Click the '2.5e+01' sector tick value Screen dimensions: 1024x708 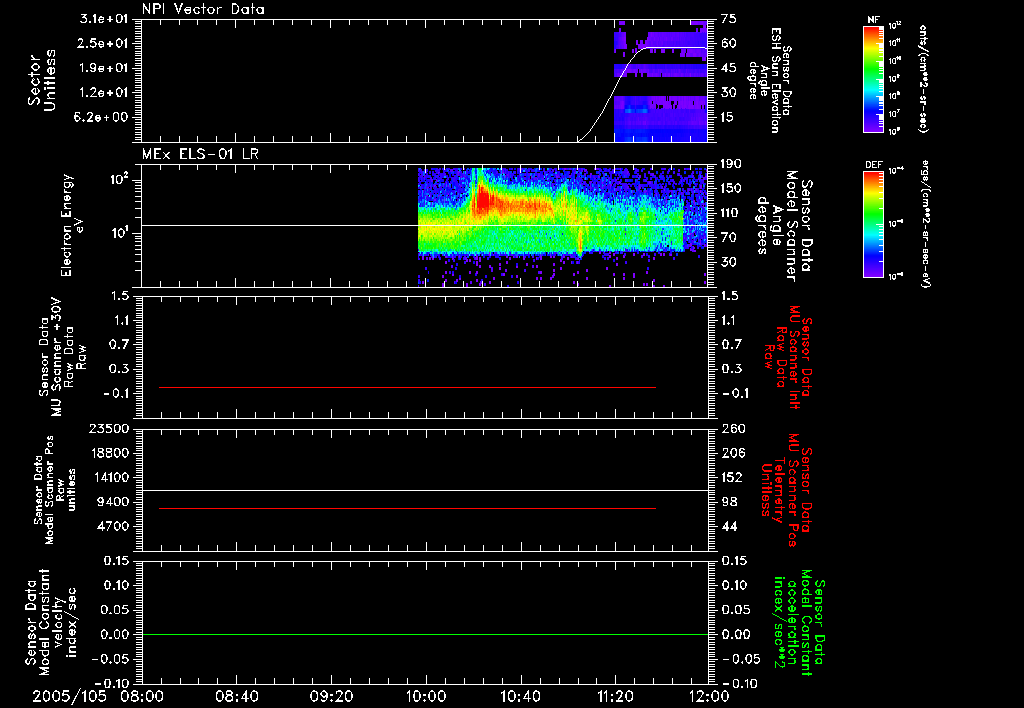tap(104, 43)
